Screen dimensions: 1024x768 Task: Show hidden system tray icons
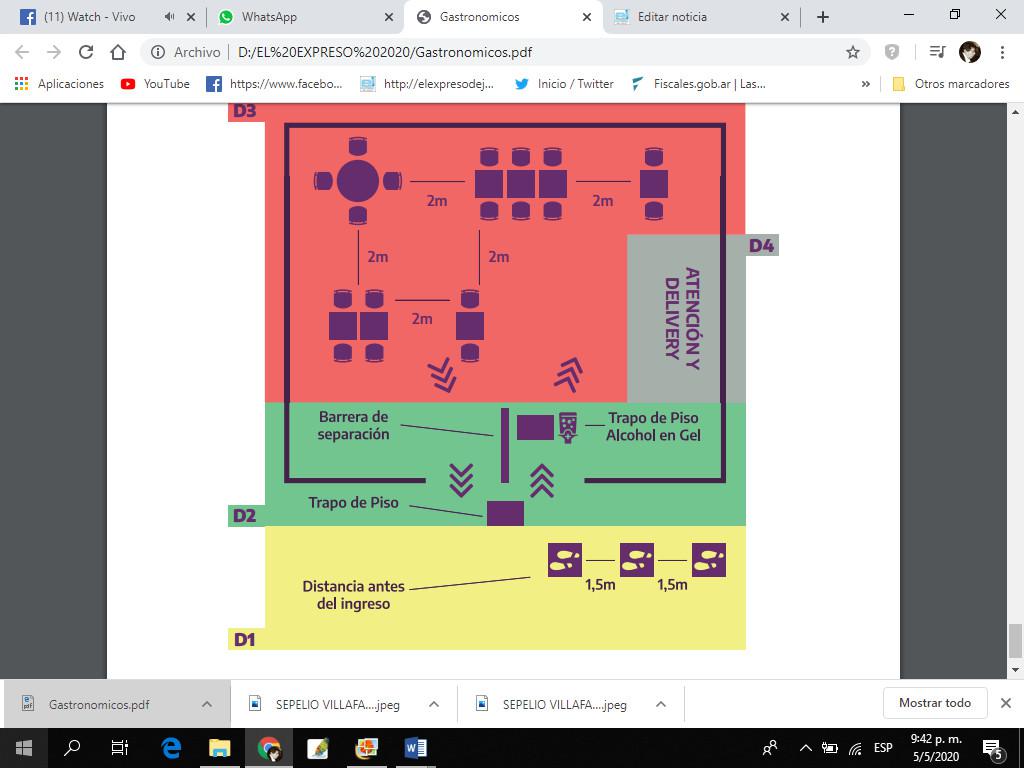[x=805, y=747]
